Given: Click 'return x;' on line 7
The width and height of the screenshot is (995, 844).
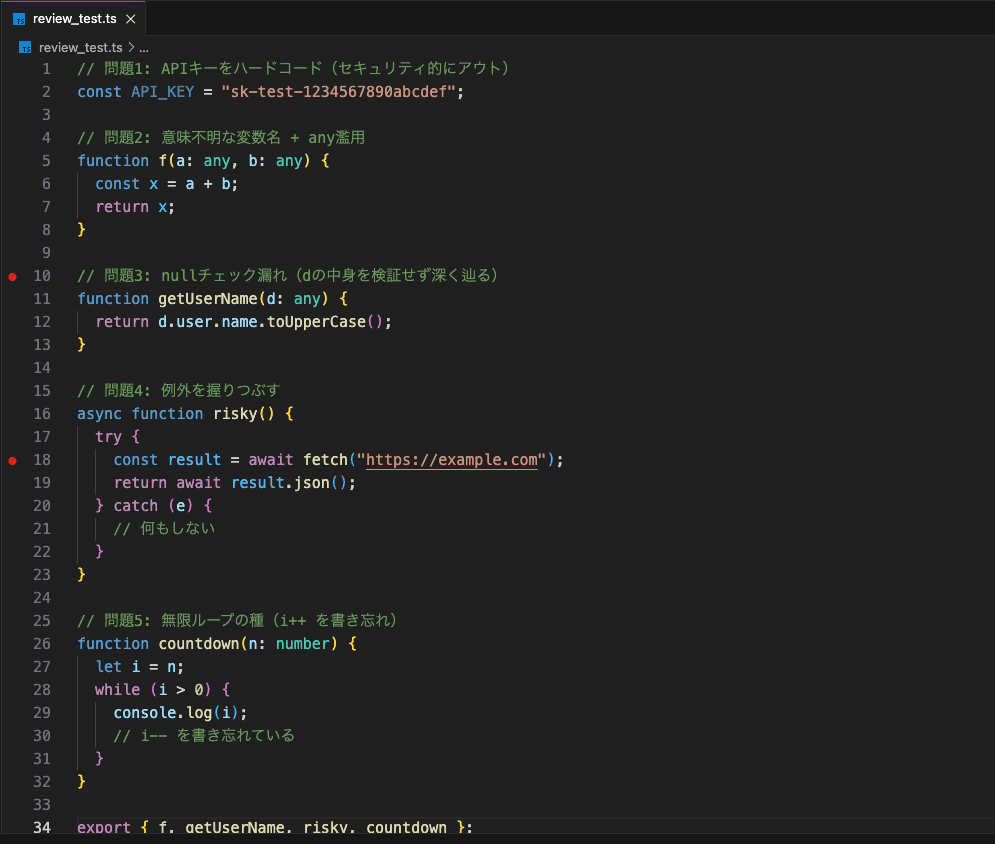Looking at the screenshot, I should pyautogui.click(x=135, y=207).
